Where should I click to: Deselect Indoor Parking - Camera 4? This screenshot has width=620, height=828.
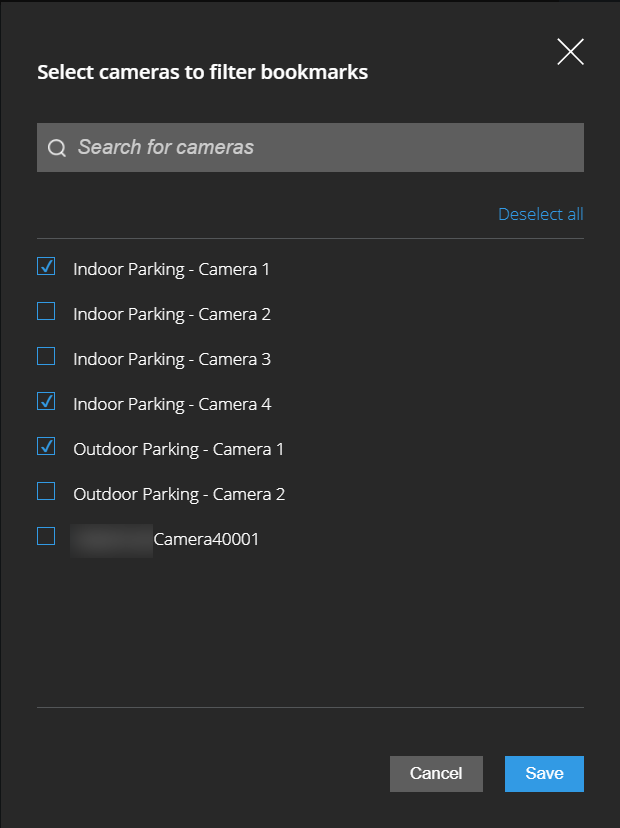pyautogui.click(x=45, y=401)
